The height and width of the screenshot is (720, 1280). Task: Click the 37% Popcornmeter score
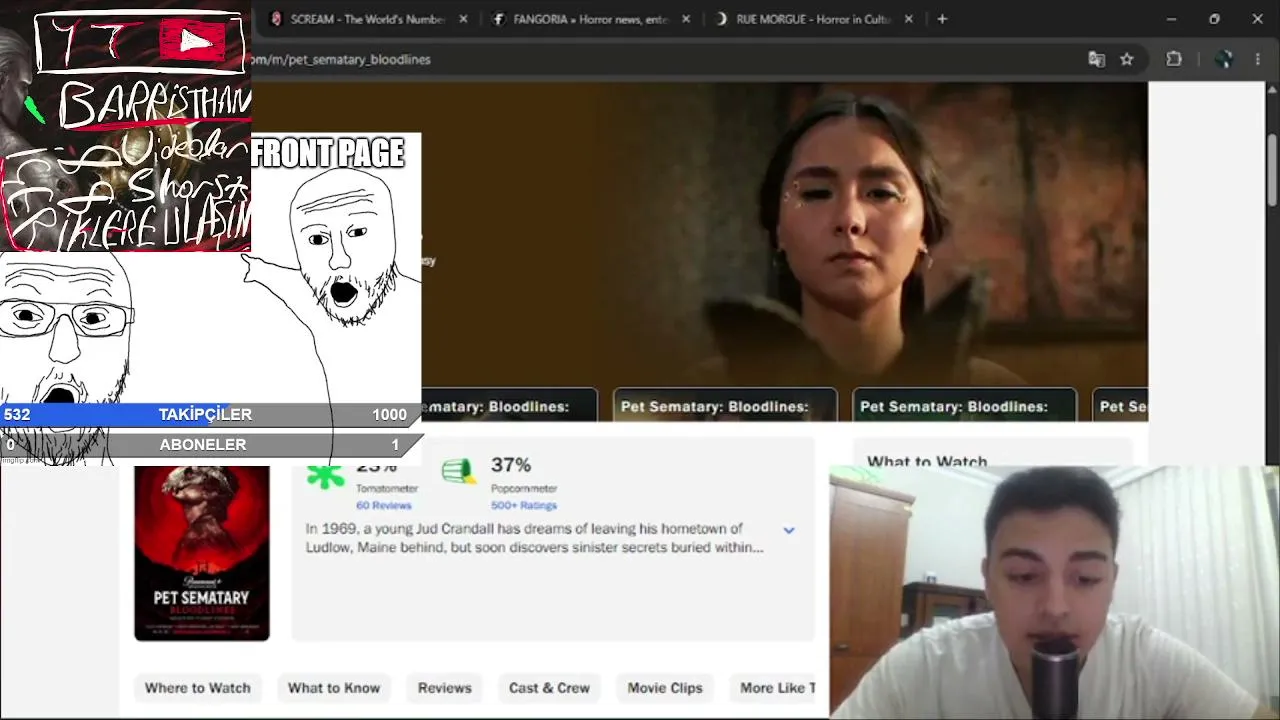511,465
